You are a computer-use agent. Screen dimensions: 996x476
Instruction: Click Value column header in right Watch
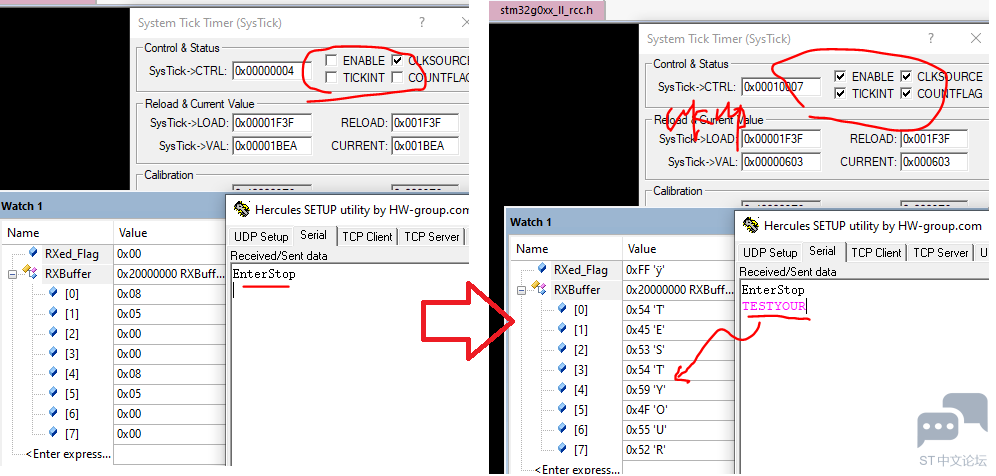(x=678, y=248)
